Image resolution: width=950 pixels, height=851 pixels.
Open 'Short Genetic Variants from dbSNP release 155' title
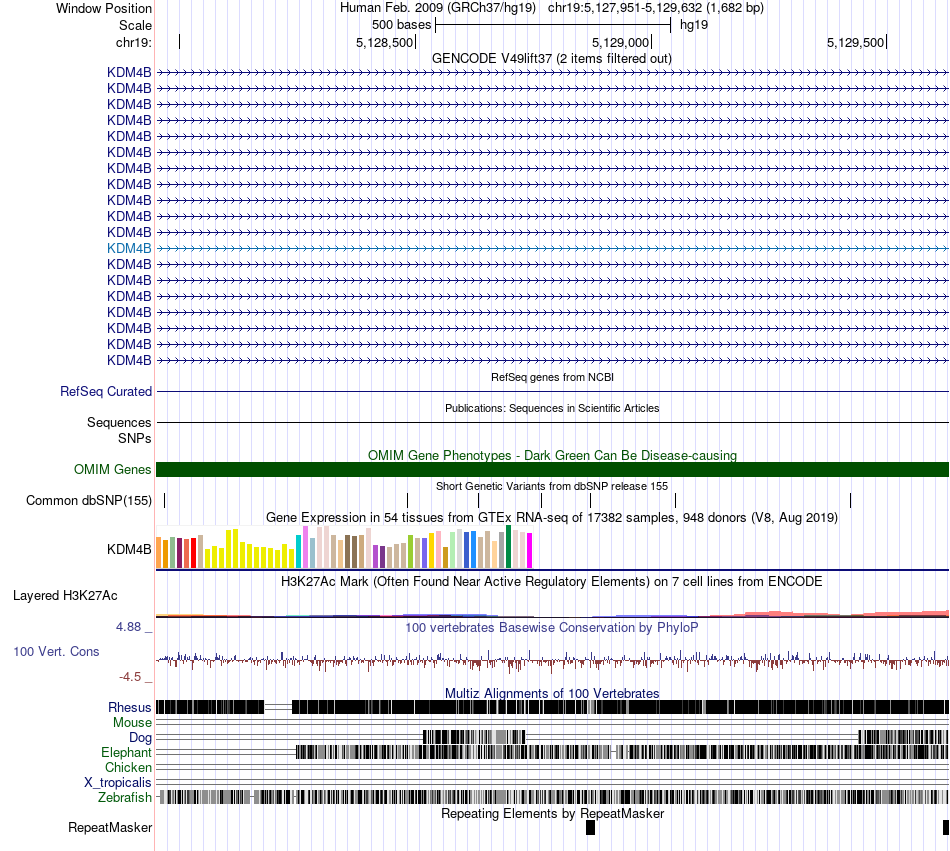(x=552, y=486)
